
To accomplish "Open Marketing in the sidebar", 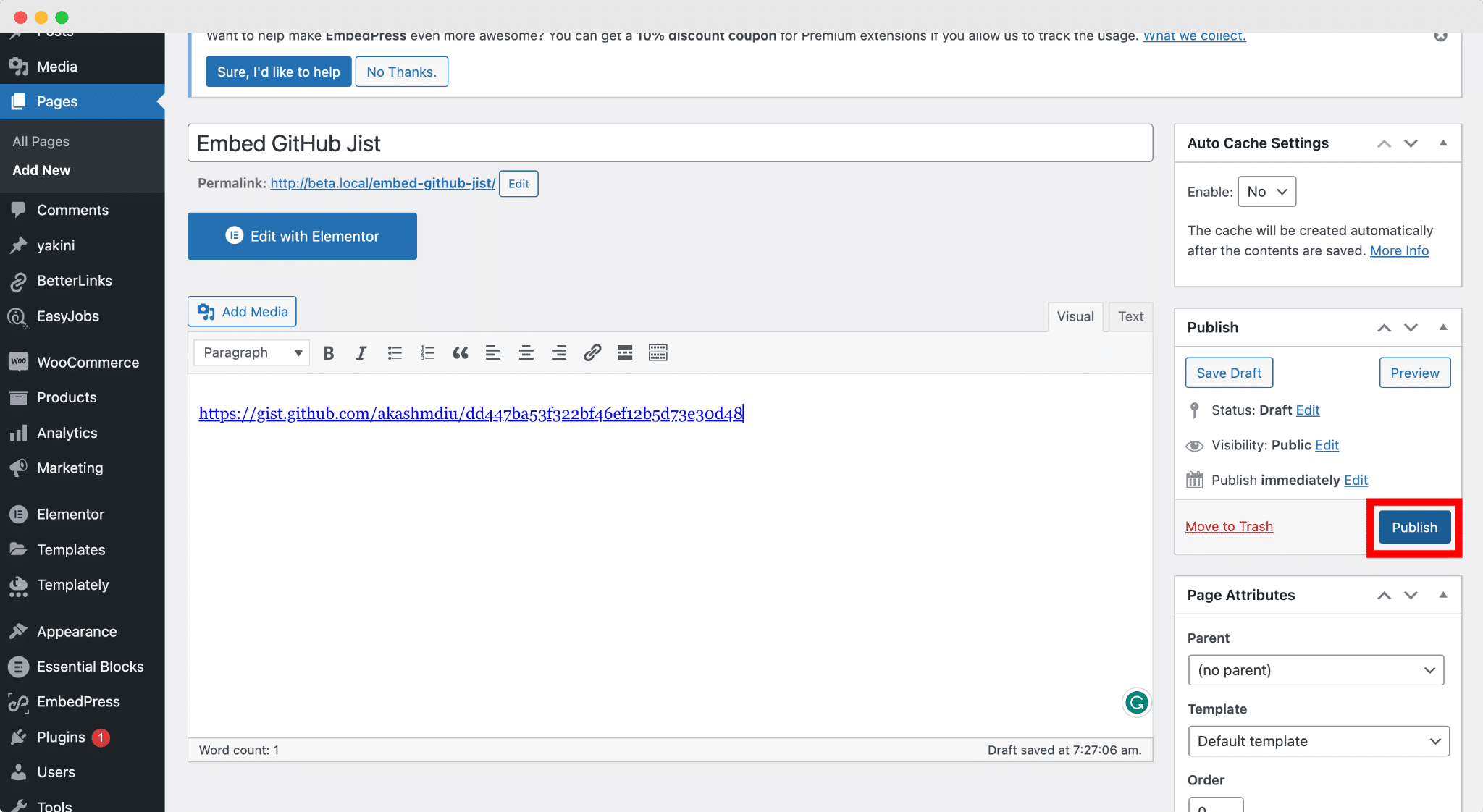I will click(83, 468).
